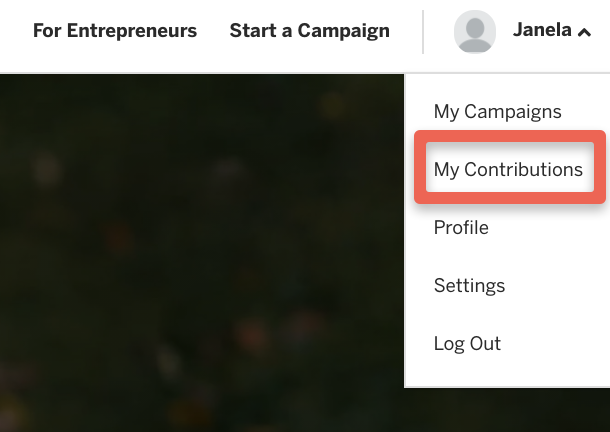Viewport: 610px width, 432px height.
Task: Click the word Entrepreneurs in the top navigation
Action: pos(132,30)
